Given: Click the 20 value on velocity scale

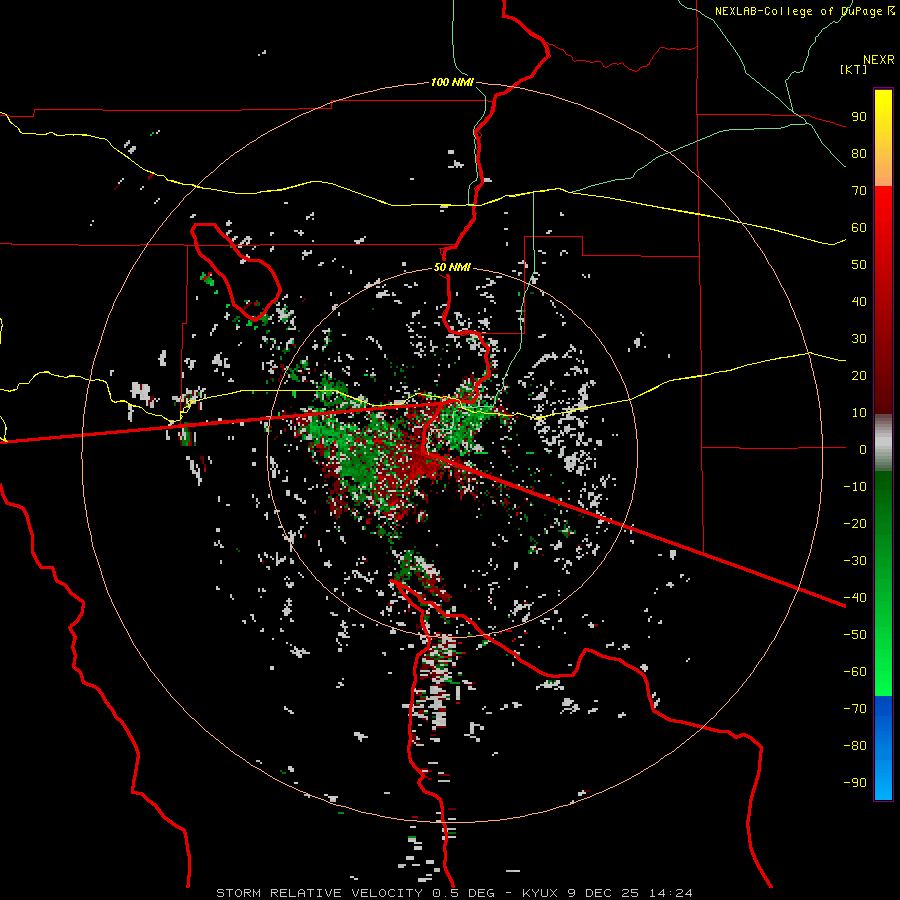Looking at the screenshot, I should pos(859,375).
